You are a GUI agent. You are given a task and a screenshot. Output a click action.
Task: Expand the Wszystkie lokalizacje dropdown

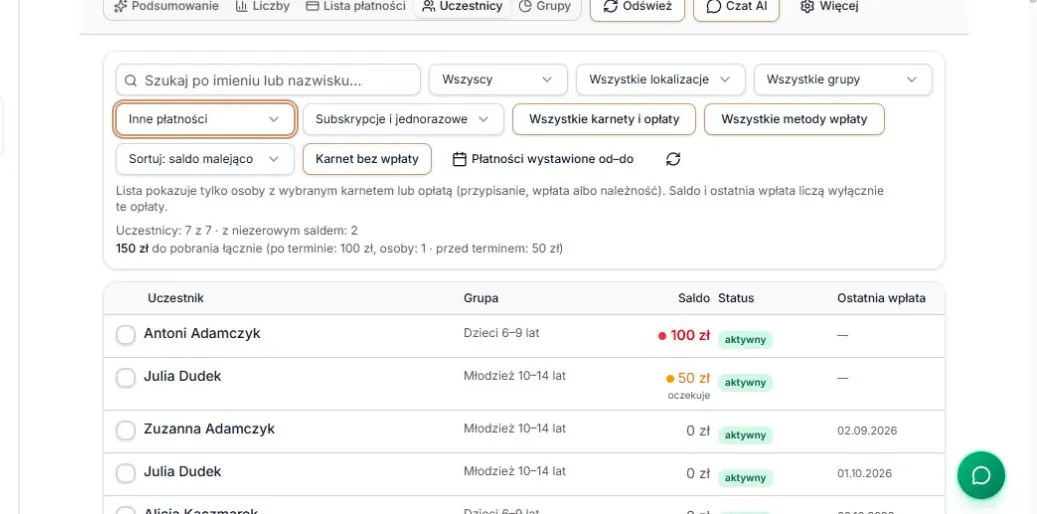[661, 79]
